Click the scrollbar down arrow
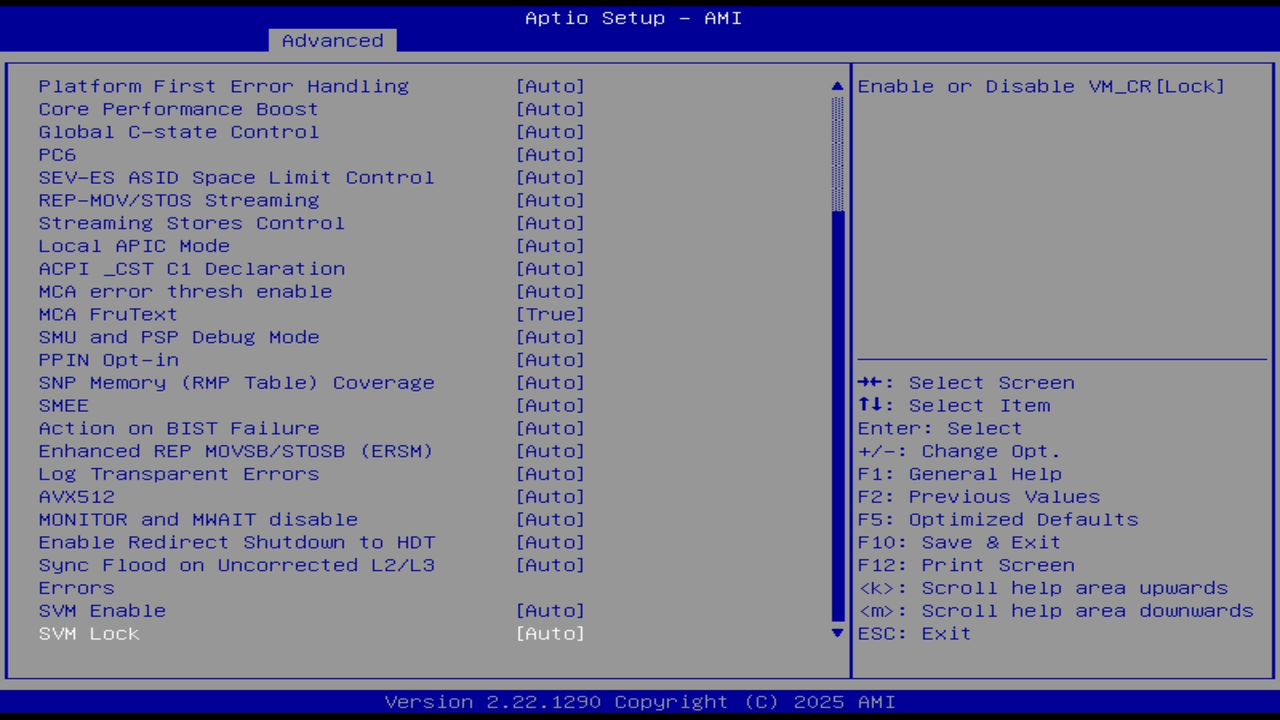 click(x=836, y=633)
